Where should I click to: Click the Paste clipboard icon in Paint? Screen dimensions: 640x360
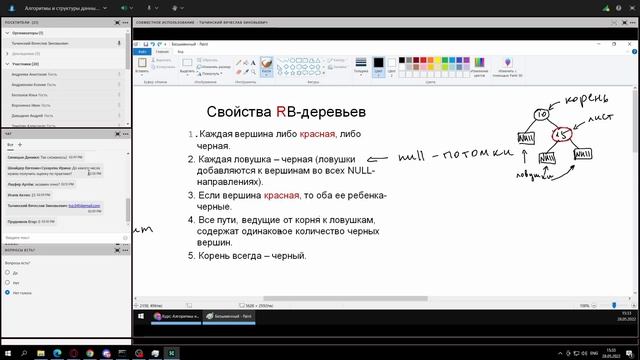(142, 63)
